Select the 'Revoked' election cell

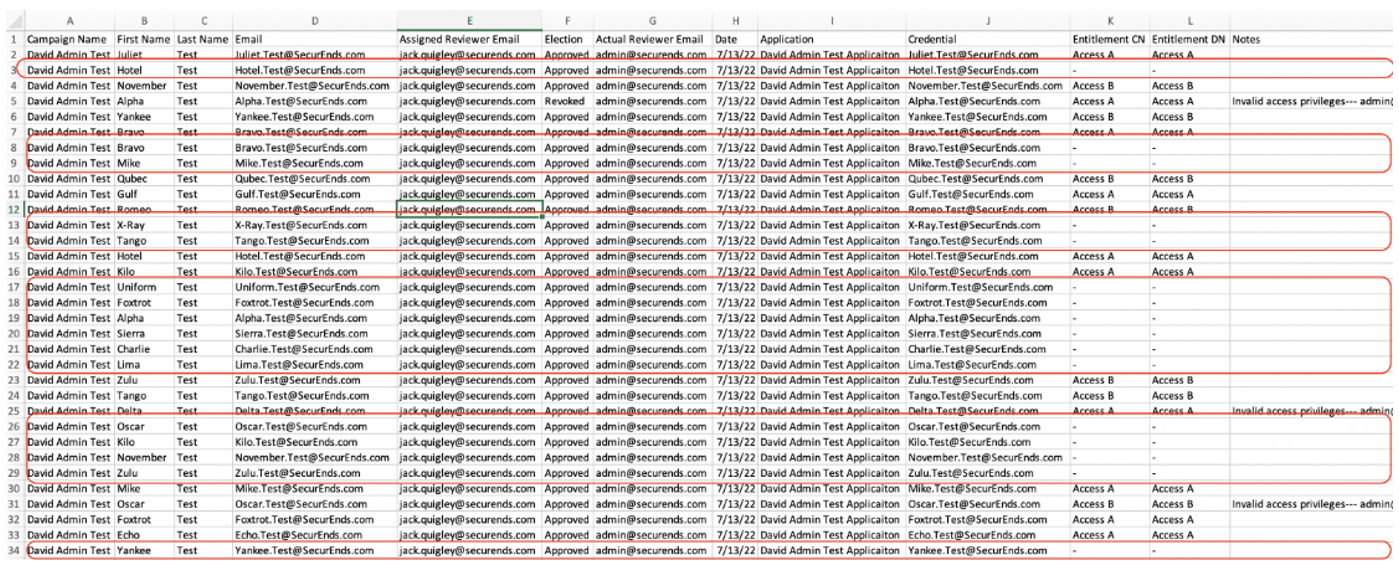click(566, 101)
